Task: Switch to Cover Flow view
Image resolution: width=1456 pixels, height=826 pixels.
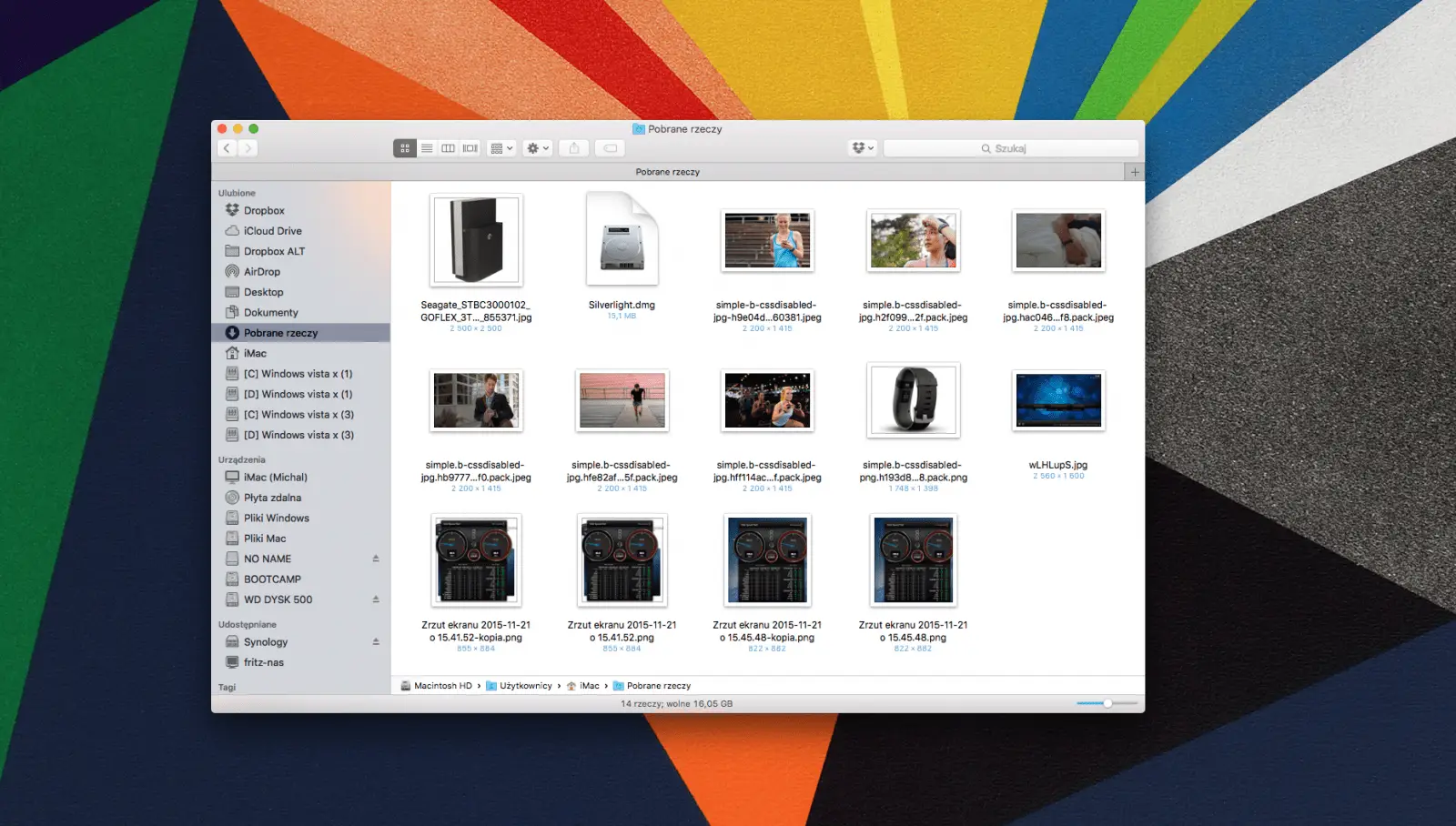Action: [x=470, y=148]
